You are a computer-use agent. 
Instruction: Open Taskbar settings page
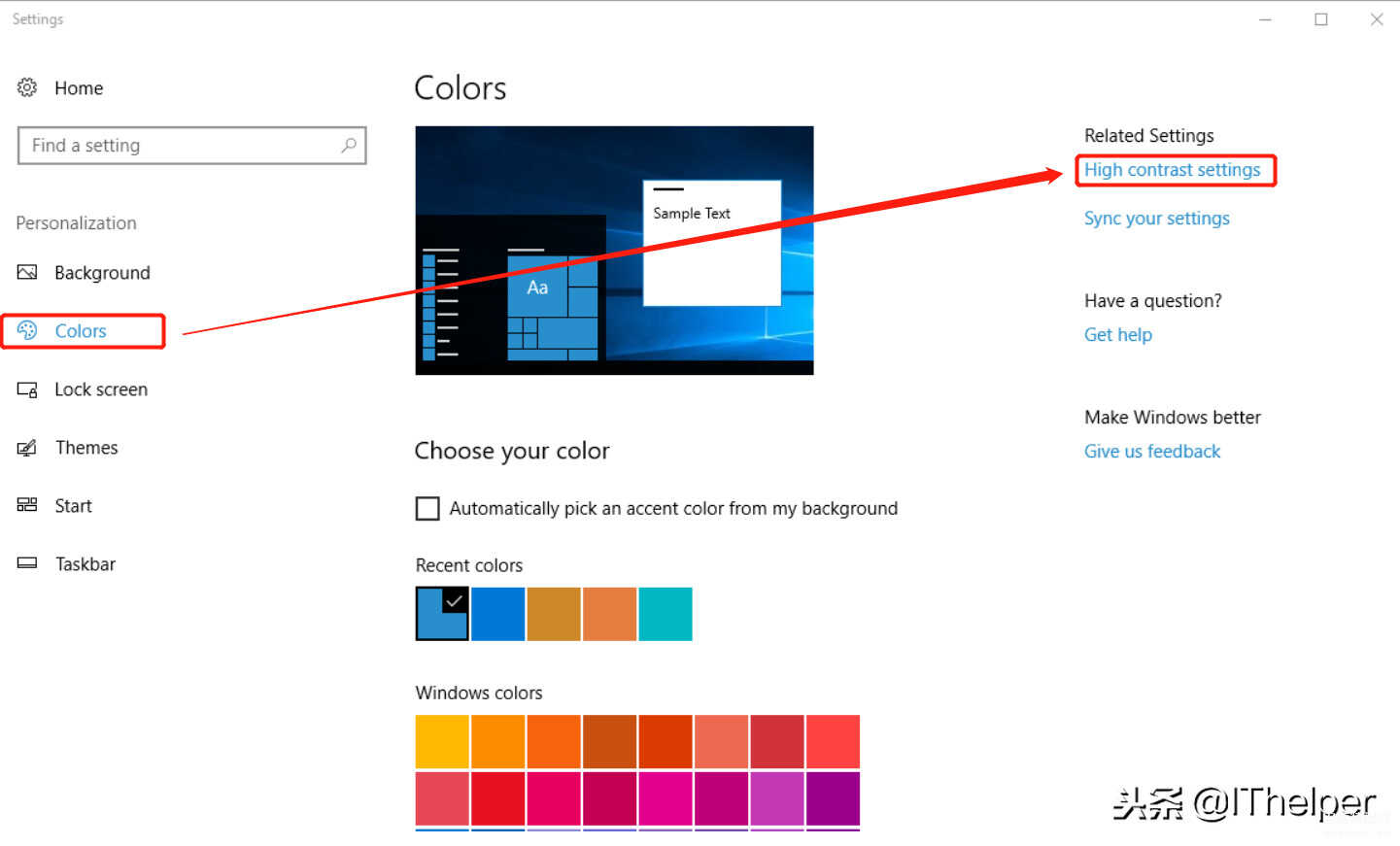tap(85, 564)
